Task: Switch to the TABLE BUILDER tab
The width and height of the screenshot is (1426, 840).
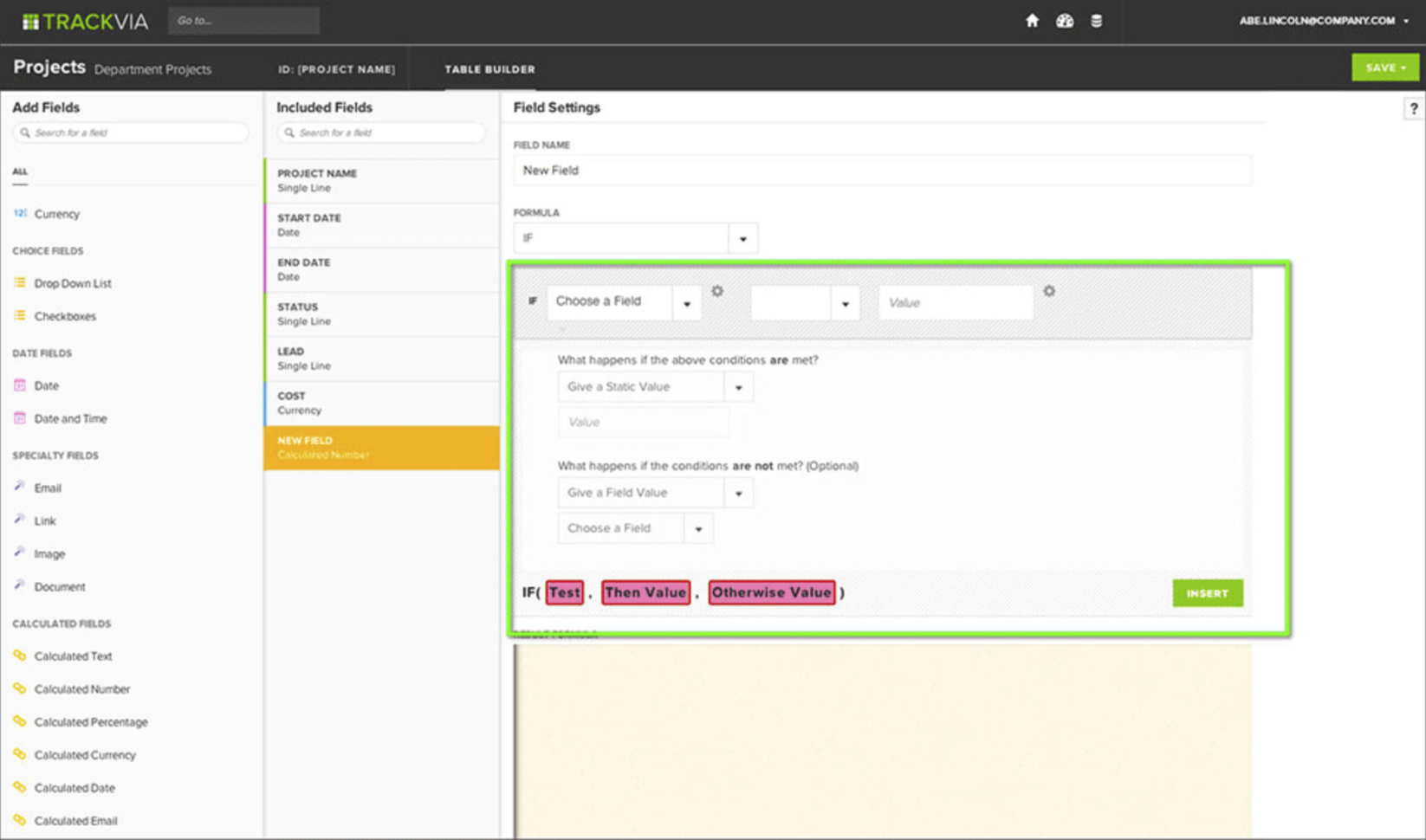Action: 489,68
